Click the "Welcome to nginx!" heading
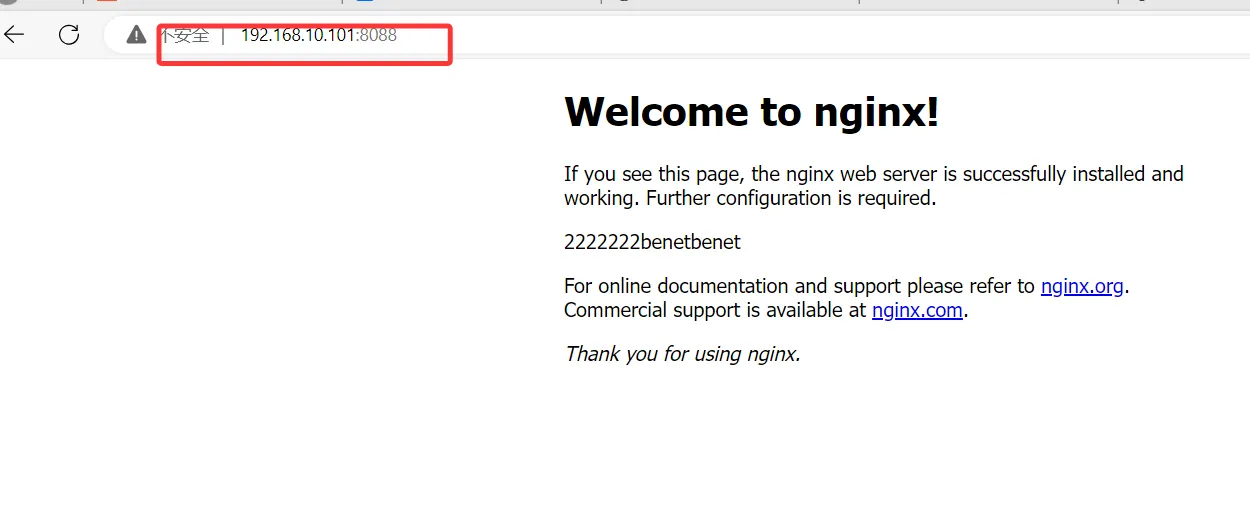 tap(752, 111)
